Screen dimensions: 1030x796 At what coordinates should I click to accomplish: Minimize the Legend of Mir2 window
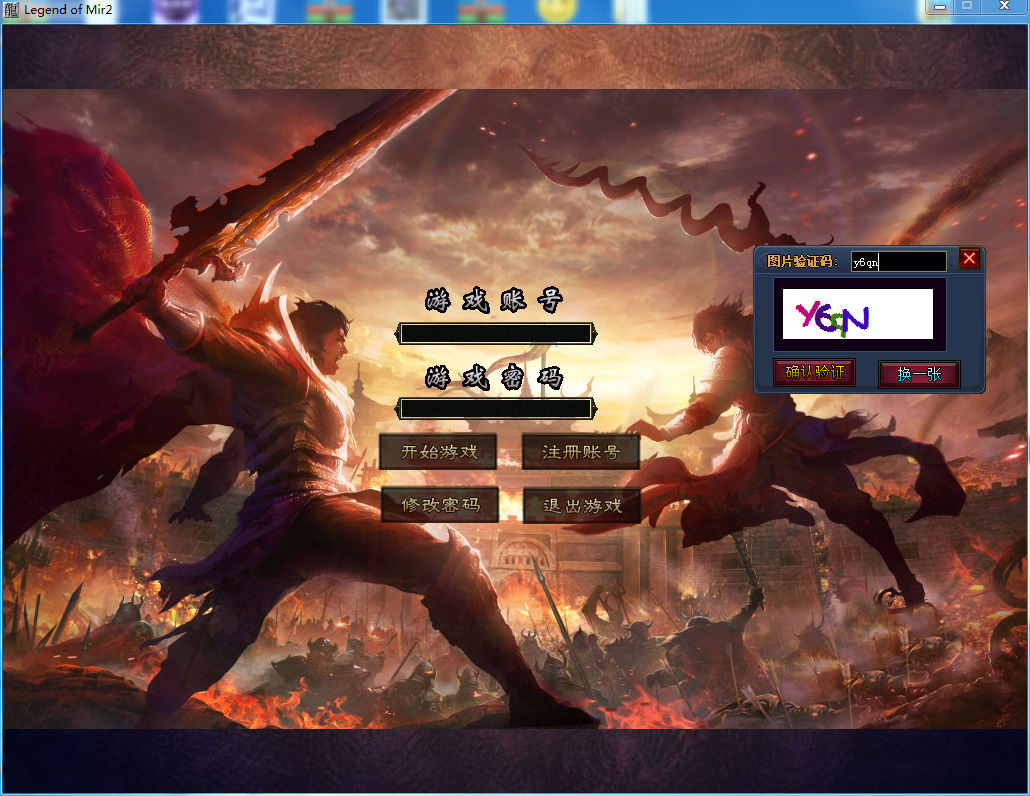click(940, 7)
